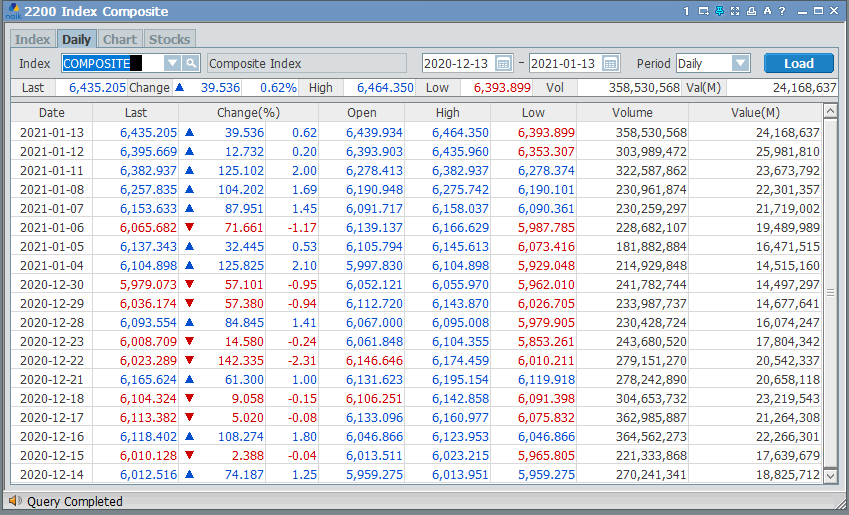
Task: Open help with the question mark icon
Action: (x=782, y=11)
